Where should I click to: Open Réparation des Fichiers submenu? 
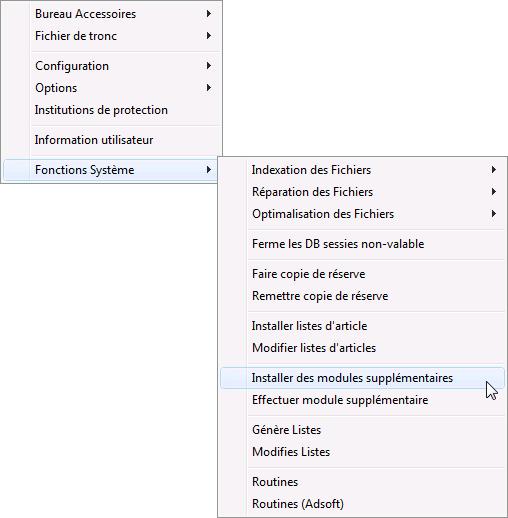coord(362,192)
